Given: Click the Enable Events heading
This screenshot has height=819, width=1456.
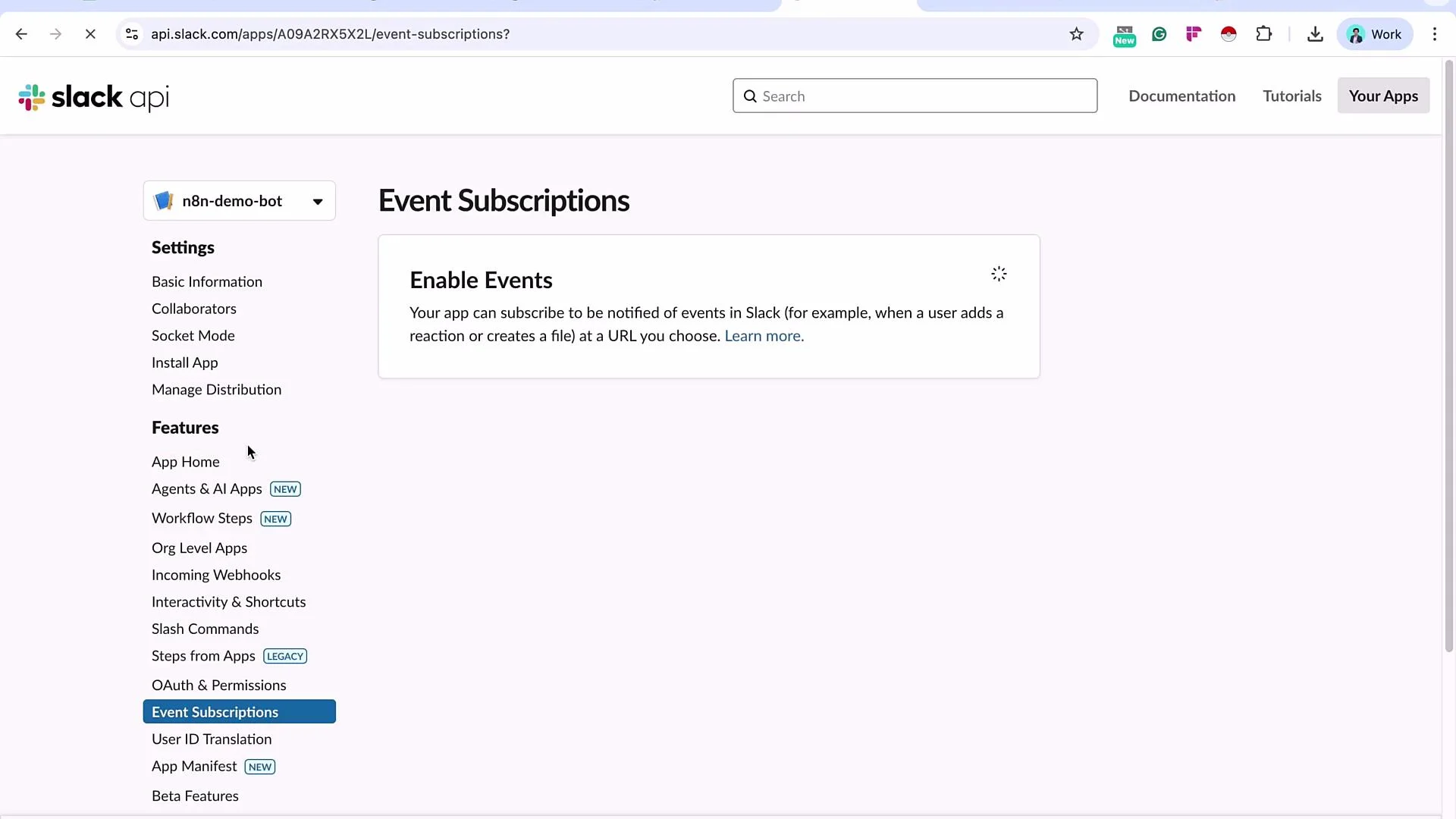Looking at the screenshot, I should tap(481, 281).
